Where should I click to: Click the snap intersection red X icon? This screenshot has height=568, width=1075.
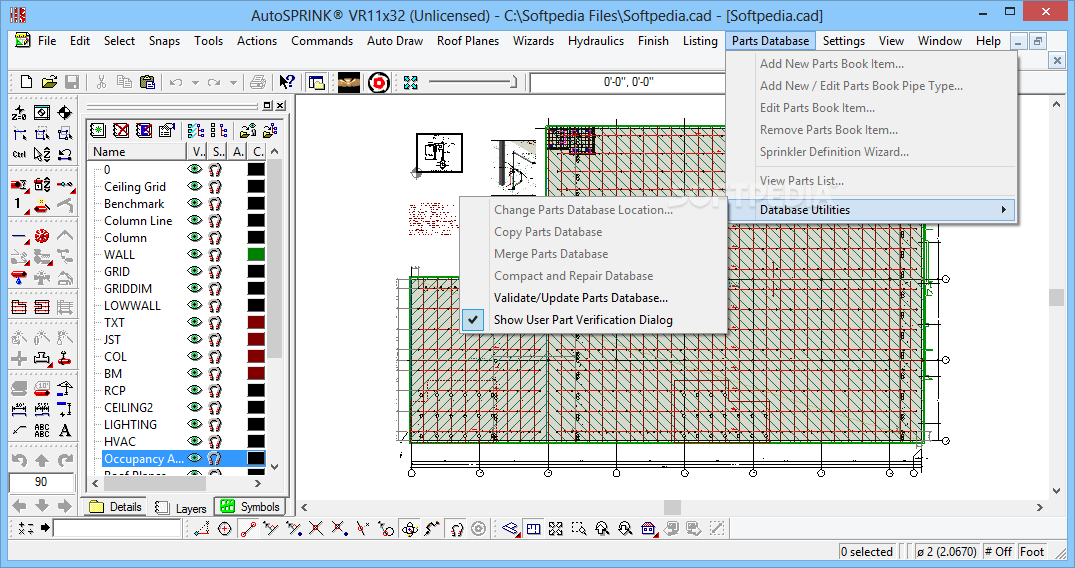(x=315, y=529)
